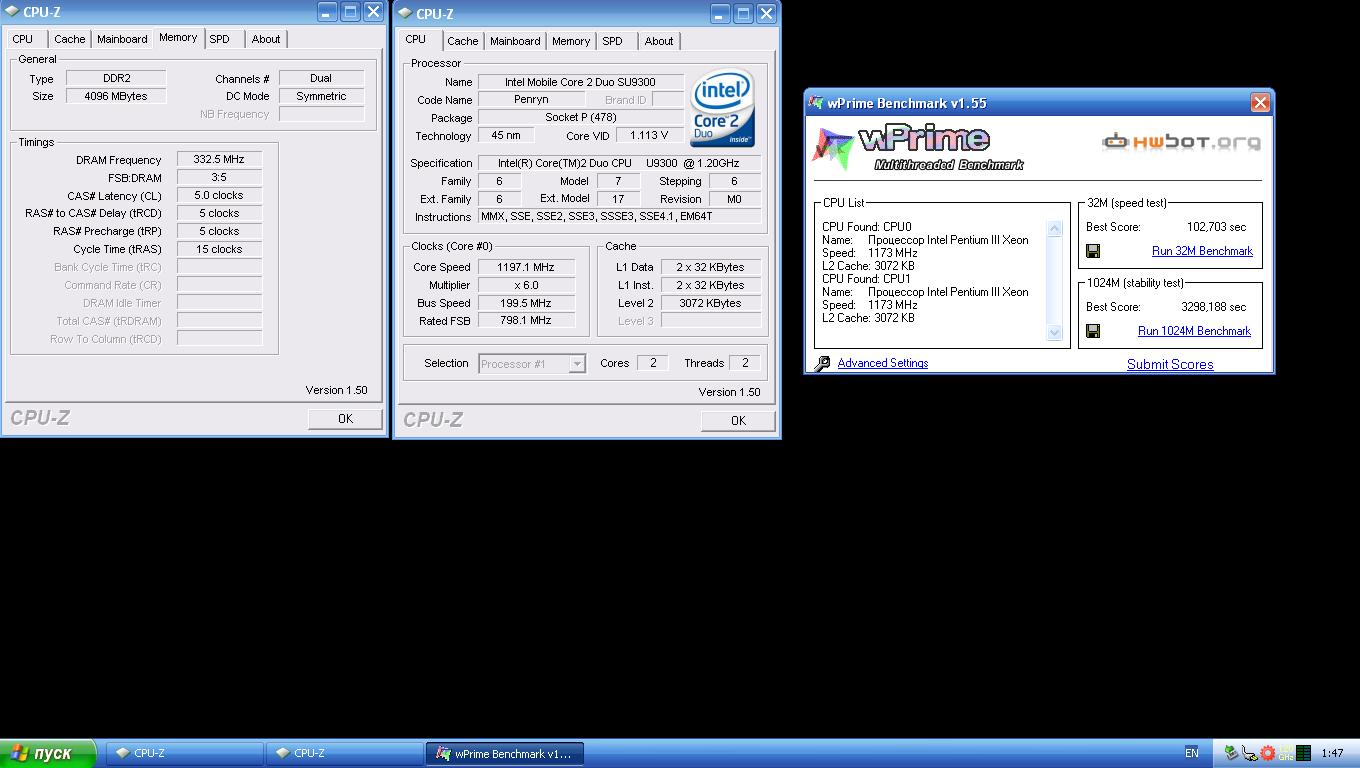Open Cache tab in Memory CPU-Z window
This screenshot has width=1360, height=768.
pos(69,39)
